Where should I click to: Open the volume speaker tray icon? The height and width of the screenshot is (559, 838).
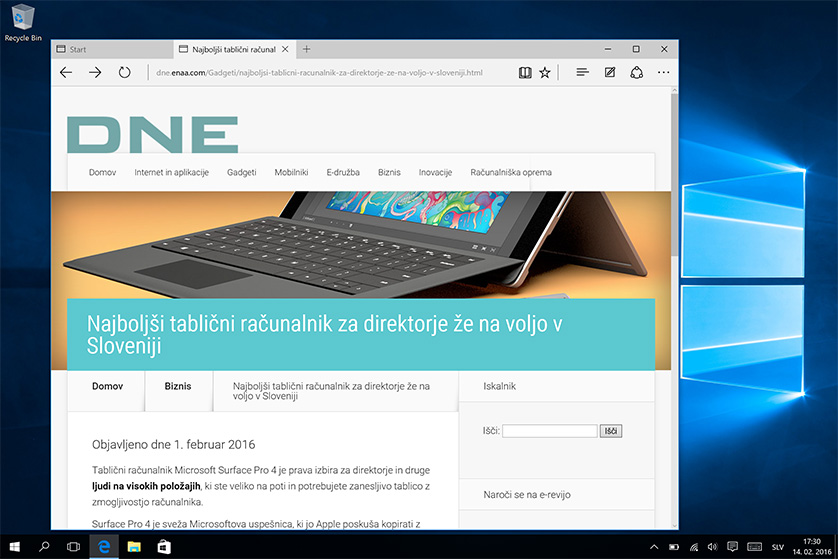[712, 547]
